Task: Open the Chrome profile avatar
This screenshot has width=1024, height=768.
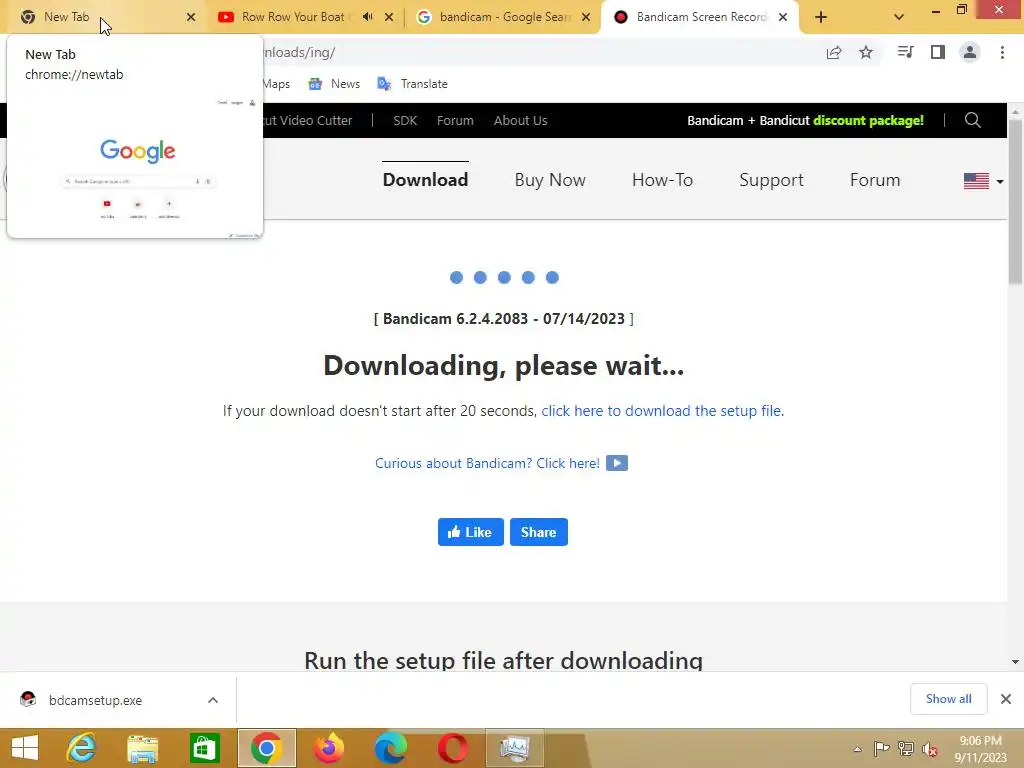Action: 970,52
